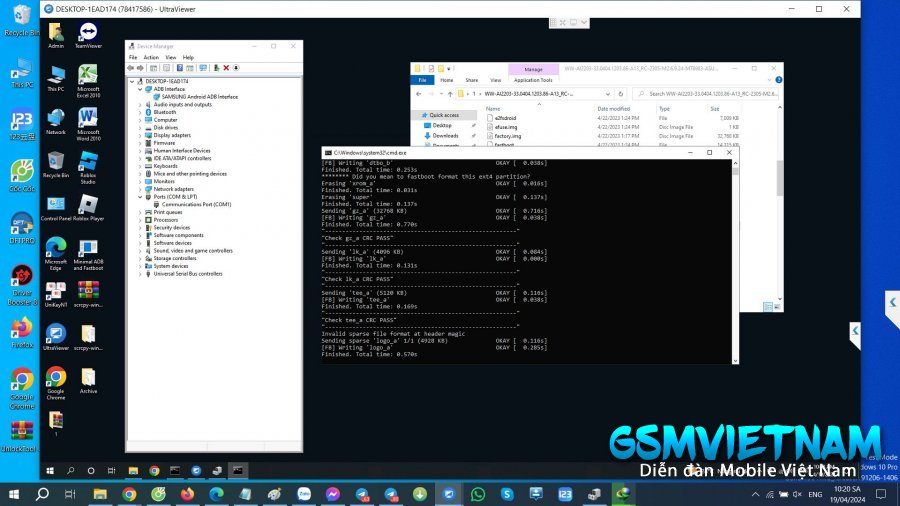Image resolution: width=900 pixels, height=506 pixels.
Task: Open Roblox Studio desktop shortcut
Action: coord(88,168)
